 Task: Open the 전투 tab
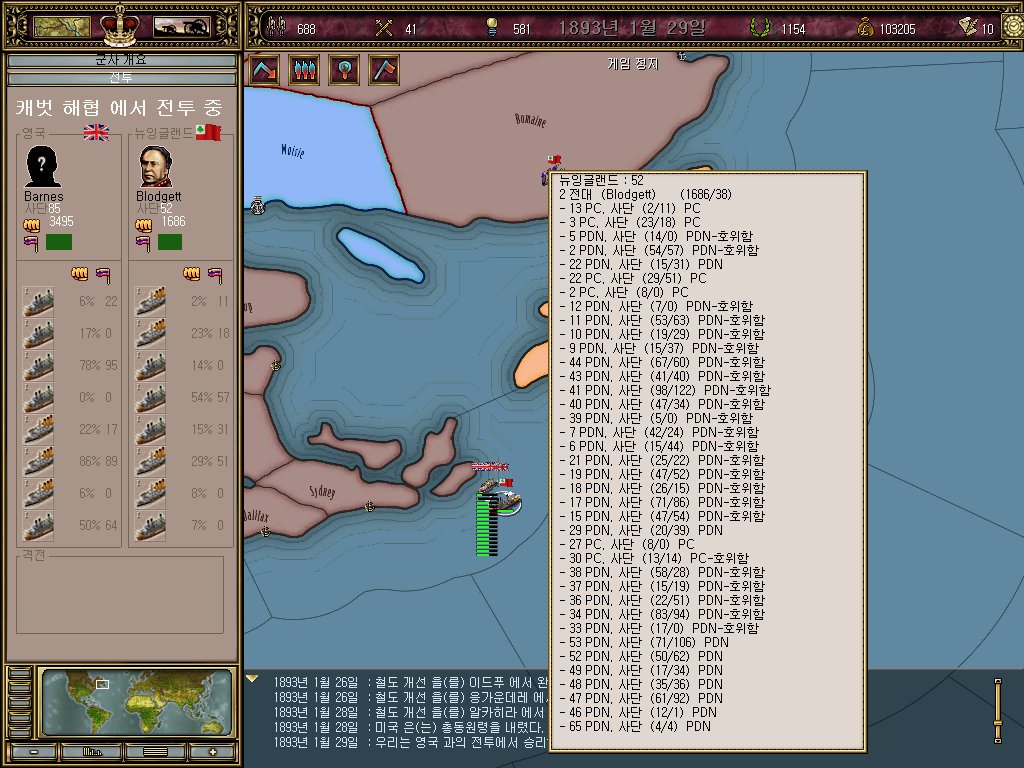121,78
